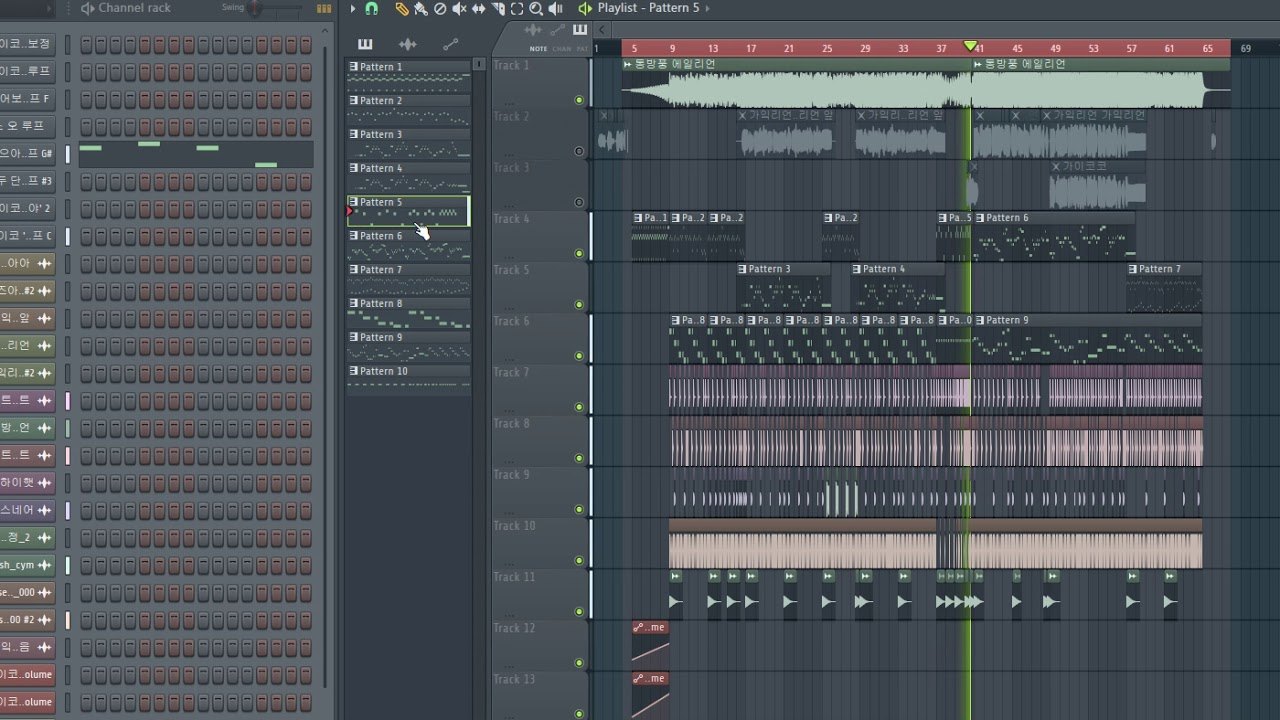The image size is (1280, 720).
Task: Click the Channel rack speaker icon
Action: pos(87,8)
